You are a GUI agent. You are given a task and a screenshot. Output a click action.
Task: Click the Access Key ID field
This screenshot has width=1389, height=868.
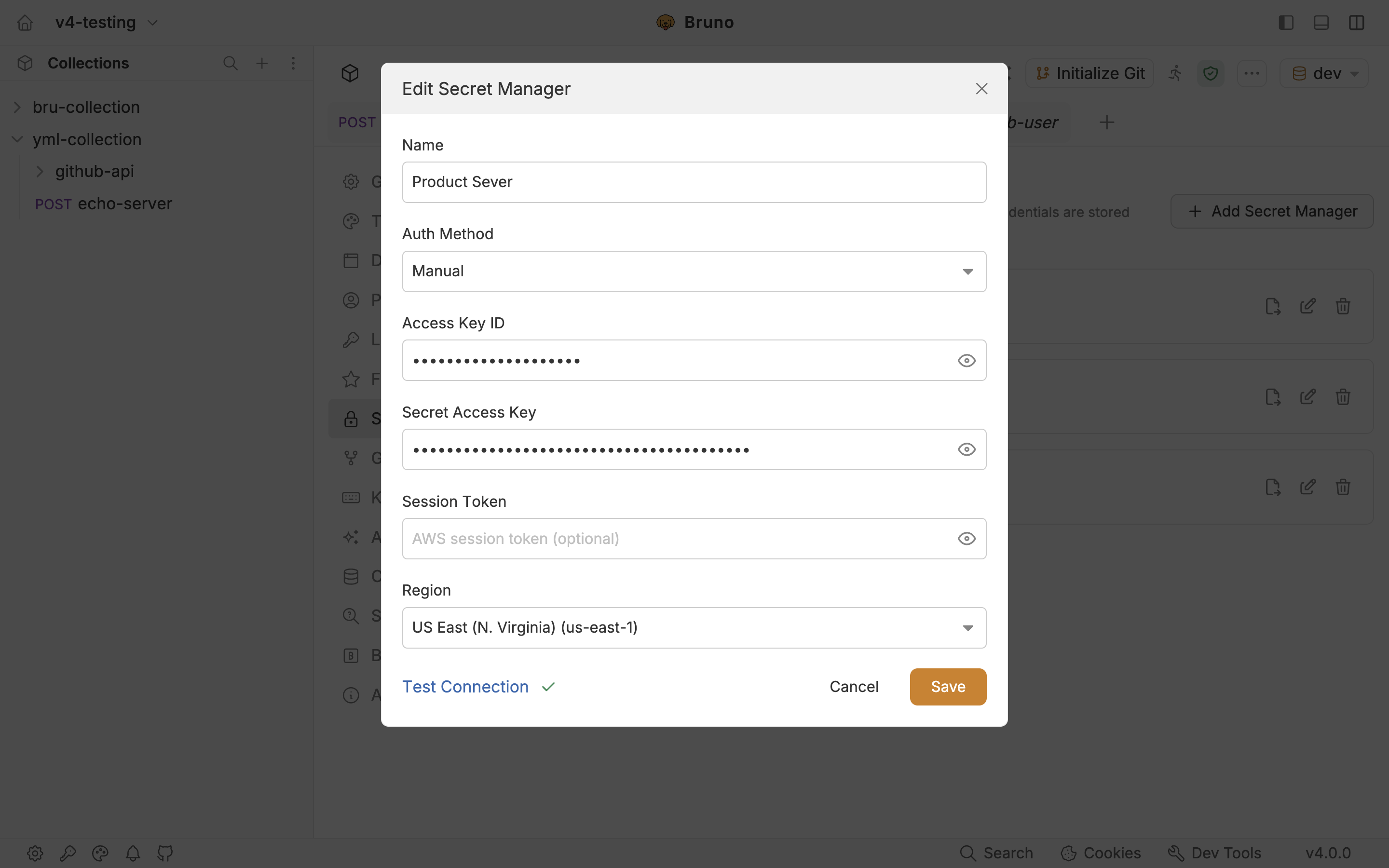point(694,361)
